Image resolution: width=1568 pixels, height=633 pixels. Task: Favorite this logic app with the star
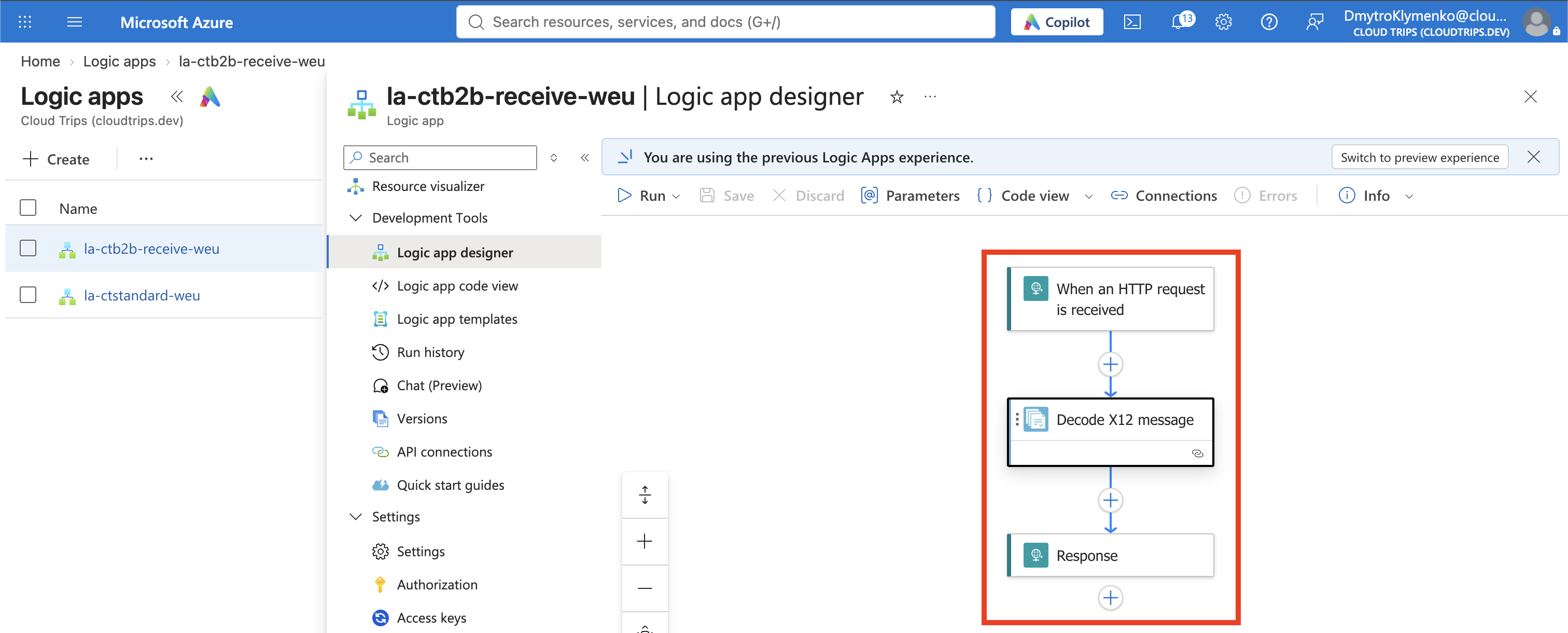point(897,97)
